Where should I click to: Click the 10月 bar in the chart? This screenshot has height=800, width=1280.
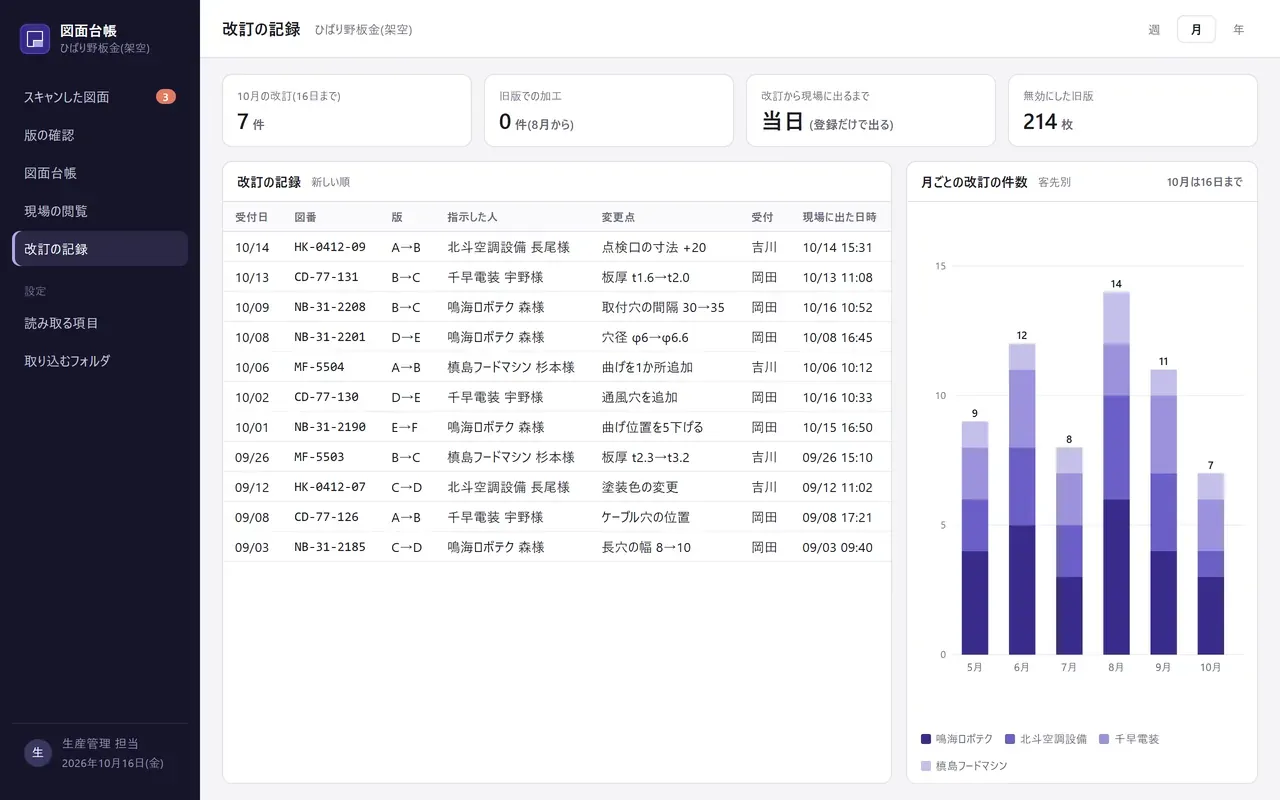(x=1211, y=564)
